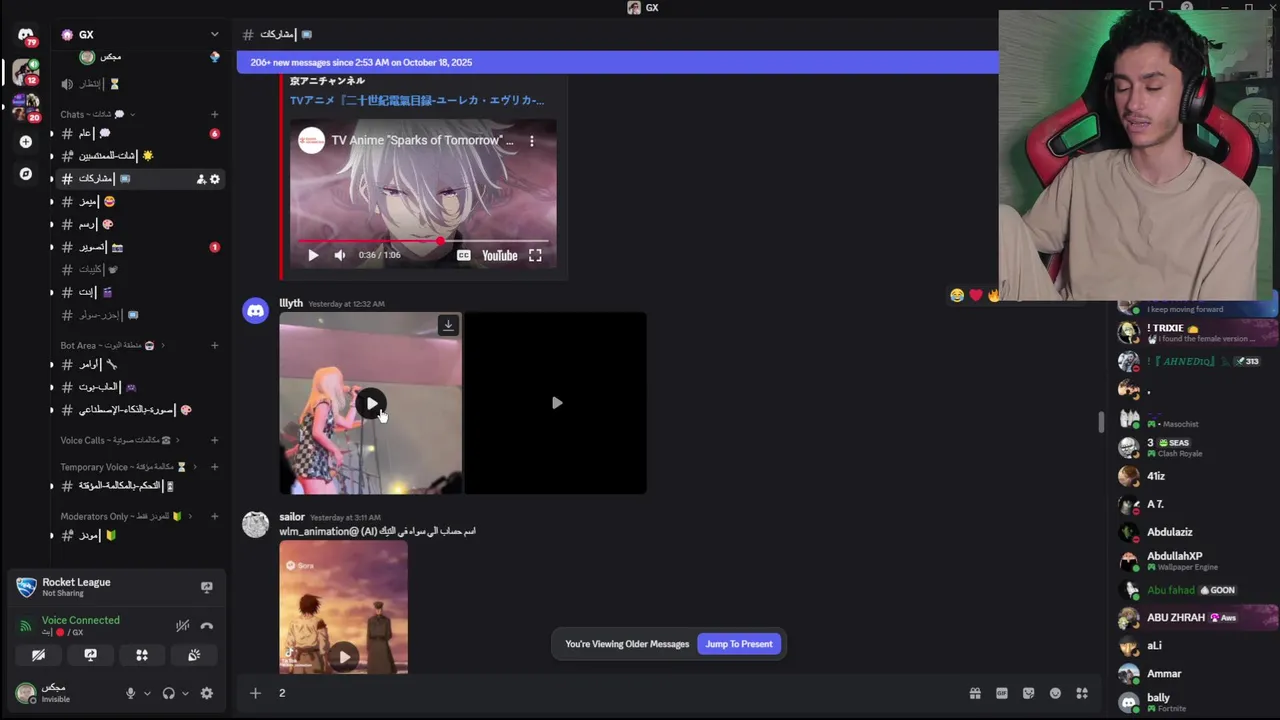Screen dimensions: 1280x720
Task: Open GX server header dropdown
Action: coord(214,35)
